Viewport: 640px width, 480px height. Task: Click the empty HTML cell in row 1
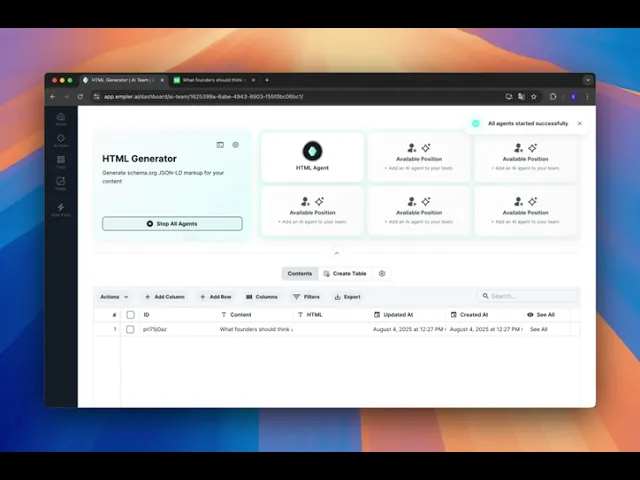332,329
